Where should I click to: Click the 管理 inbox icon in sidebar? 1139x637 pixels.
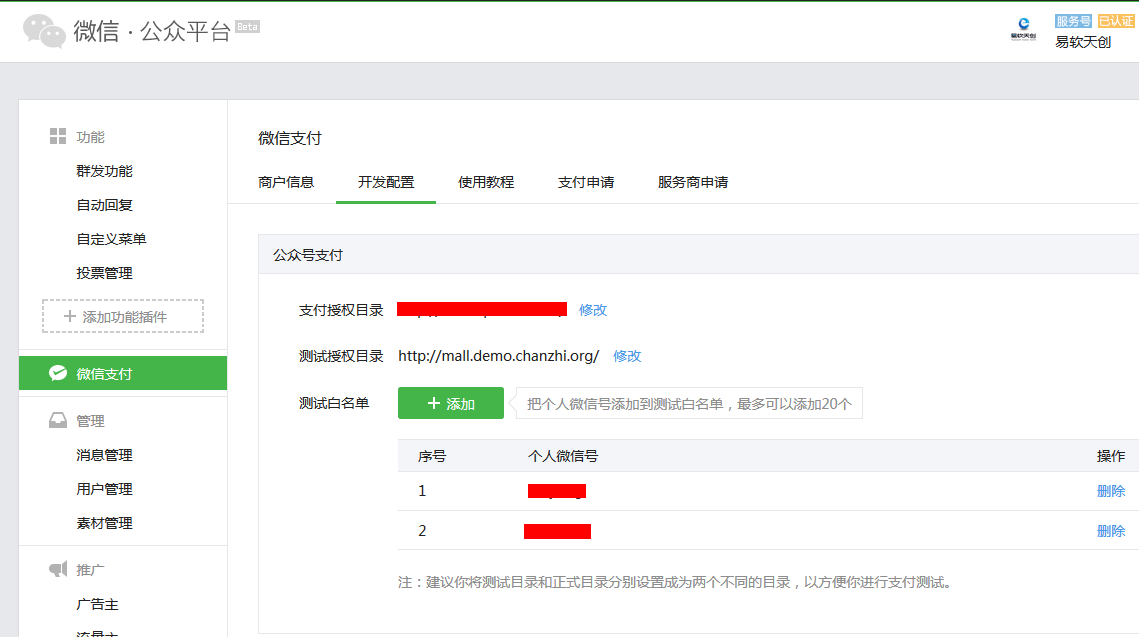pos(58,421)
